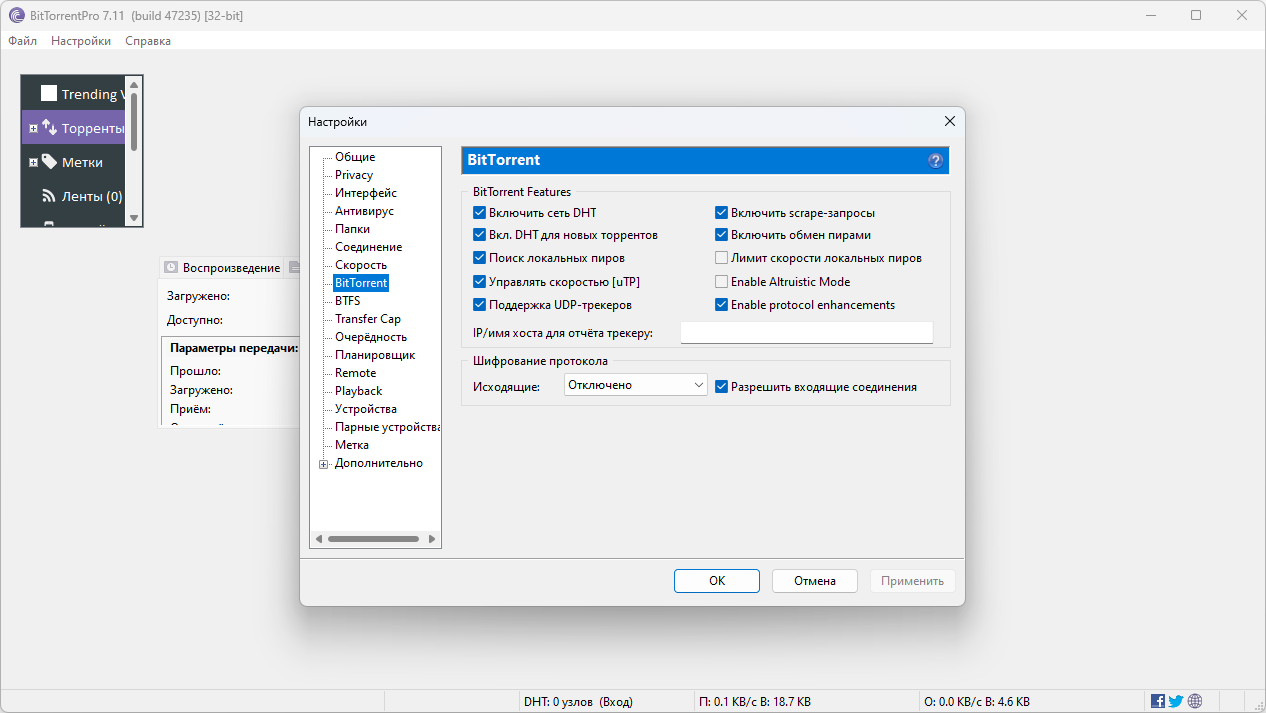Select Transfer Cap in settings tree

(368, 319)
